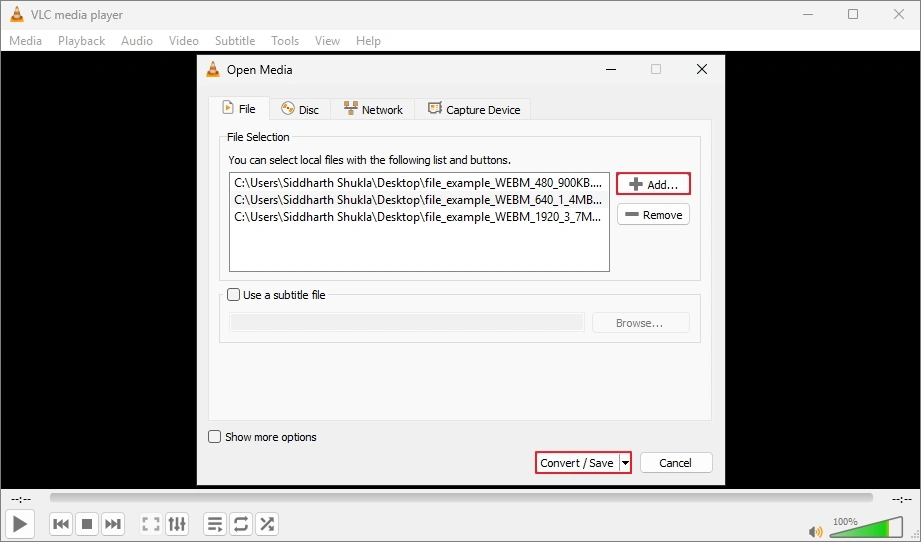This screenshot has width=921, height=542.
Task: Click the Convert / Save button
Action: pyautogui.click(x=577, y=463)
